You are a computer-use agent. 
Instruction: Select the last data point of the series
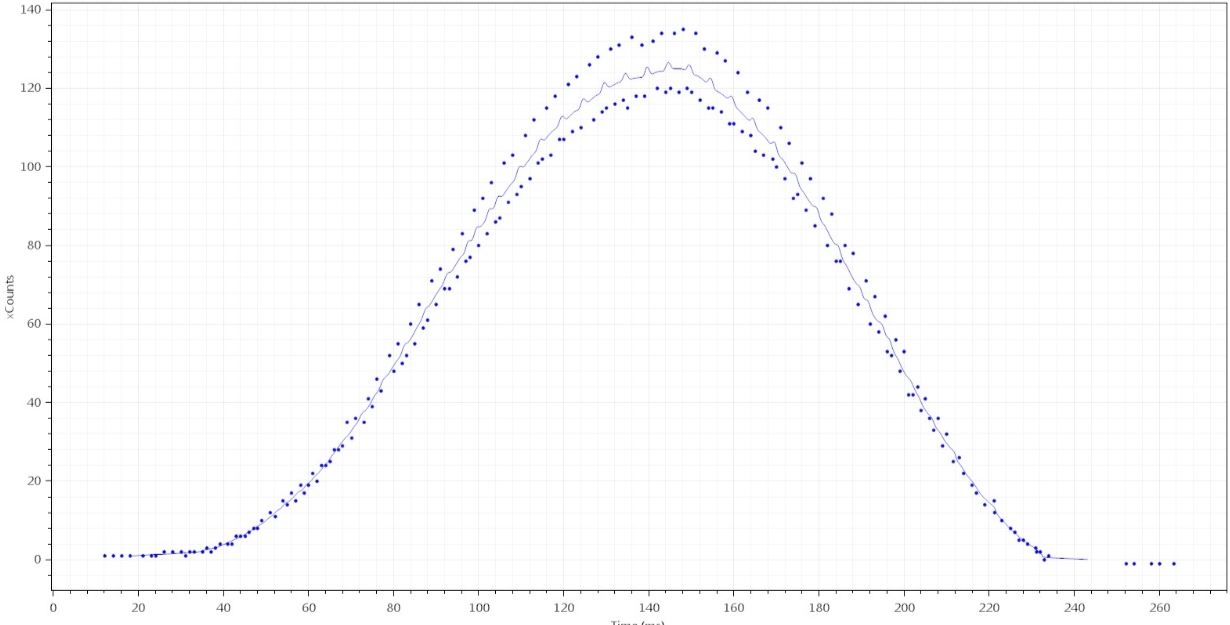click(x=1173, y=563)
